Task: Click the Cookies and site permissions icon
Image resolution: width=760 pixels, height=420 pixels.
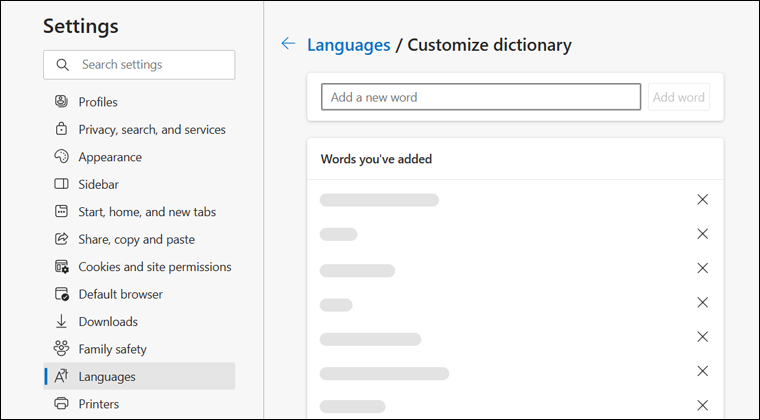Action: click(x=61, y=267)
